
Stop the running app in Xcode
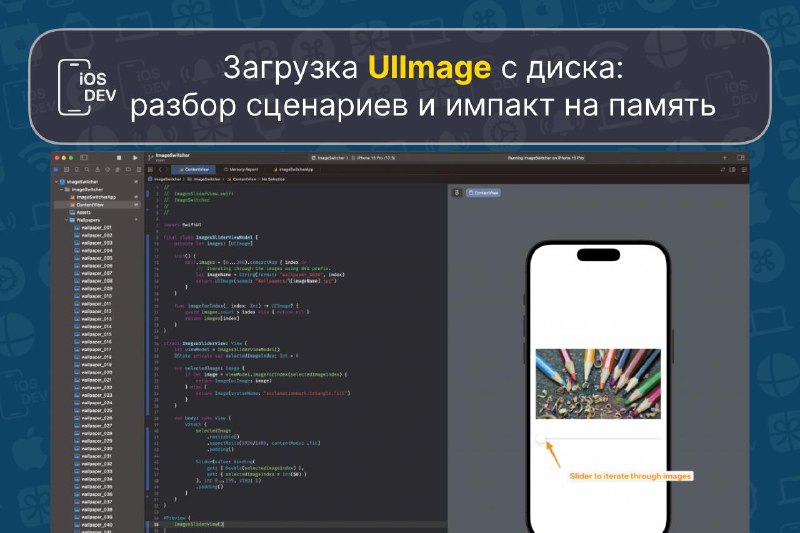pos(119,158)
